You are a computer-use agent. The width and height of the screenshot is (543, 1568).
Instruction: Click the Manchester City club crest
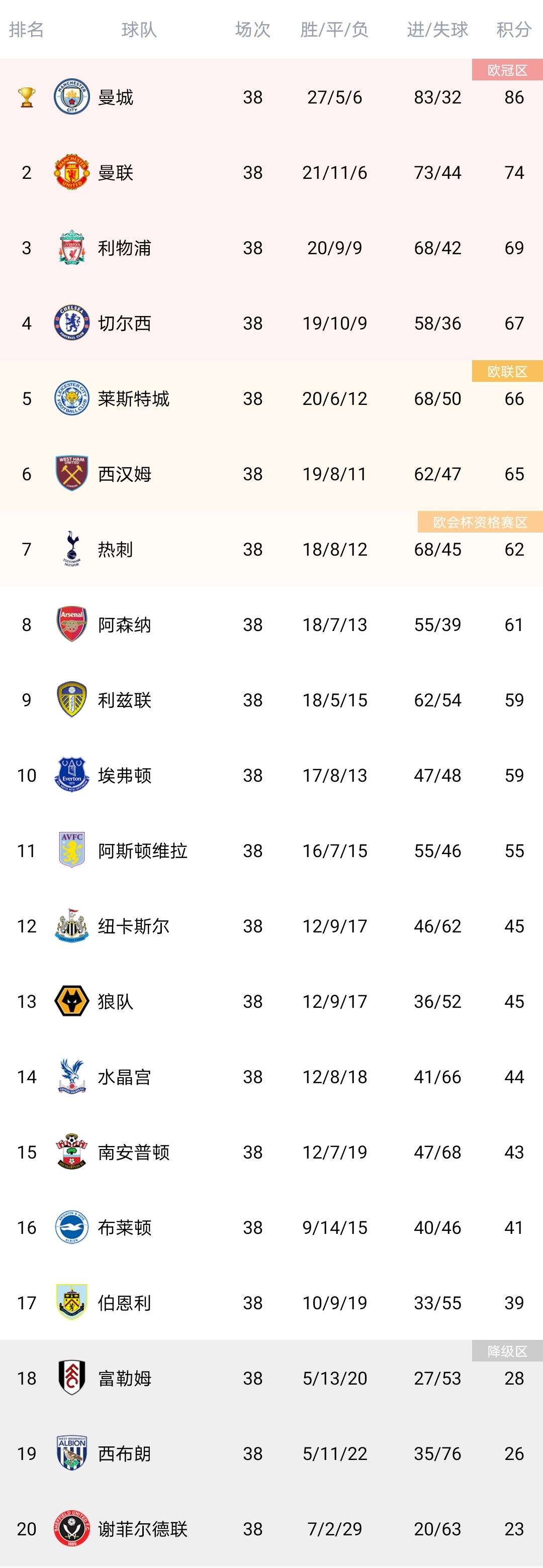(x=72, y=97)
